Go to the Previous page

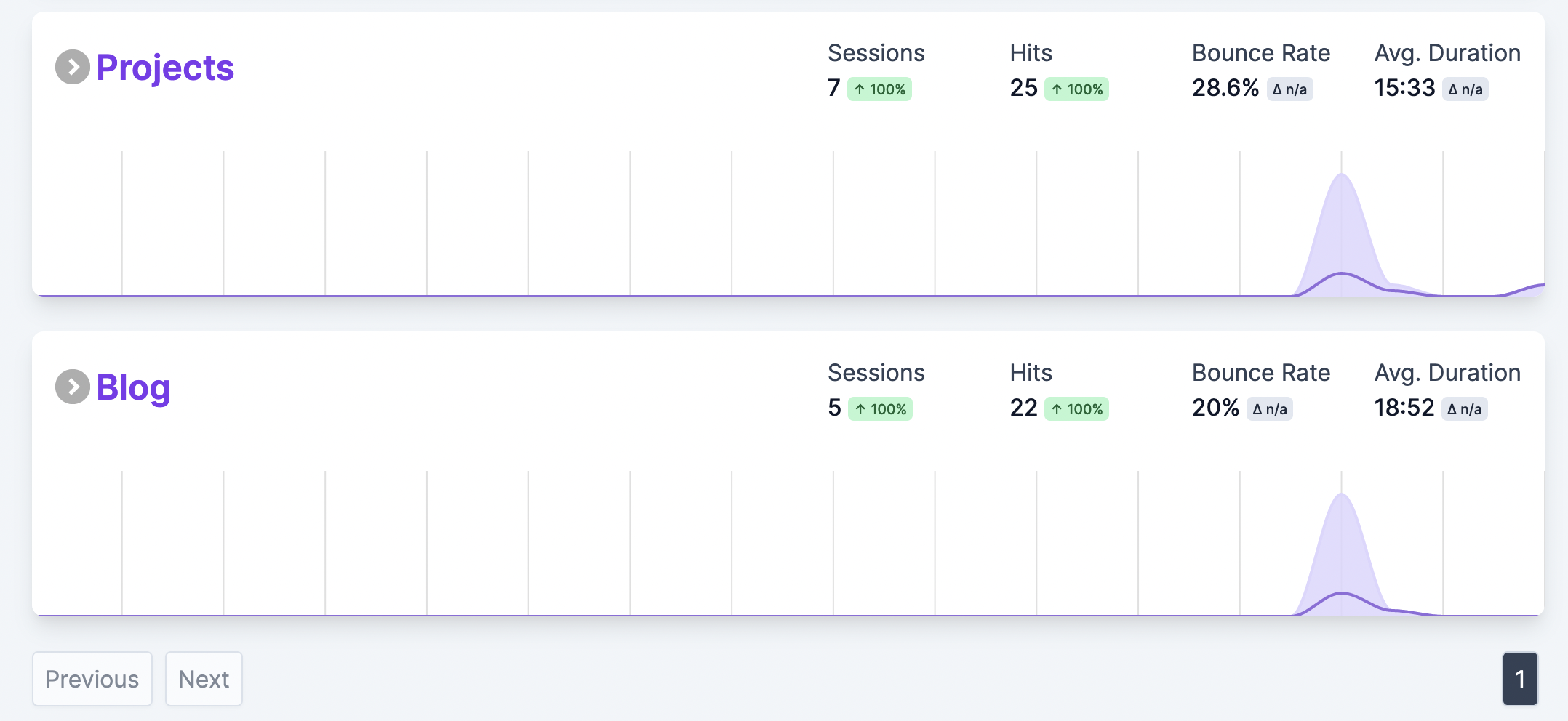tap(92, 679)
